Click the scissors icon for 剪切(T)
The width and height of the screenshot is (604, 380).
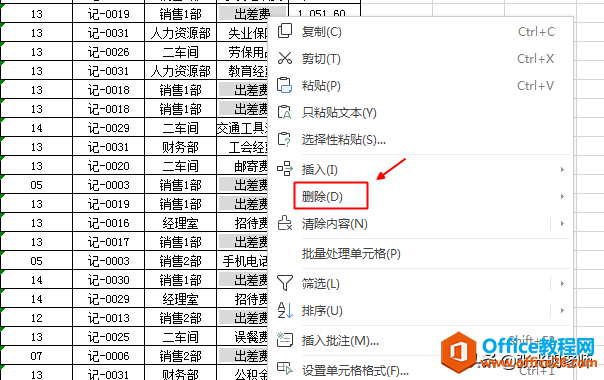coord(285,59)
